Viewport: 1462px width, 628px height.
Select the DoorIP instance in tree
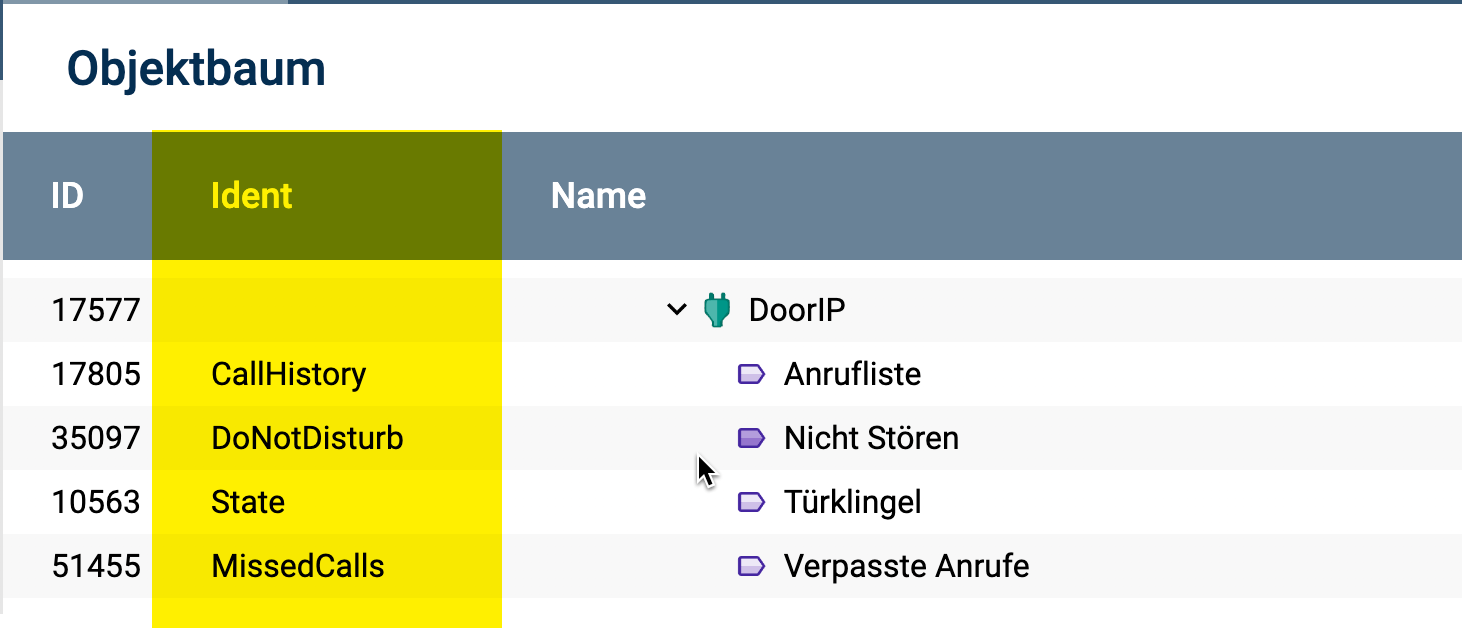(797, 310)
